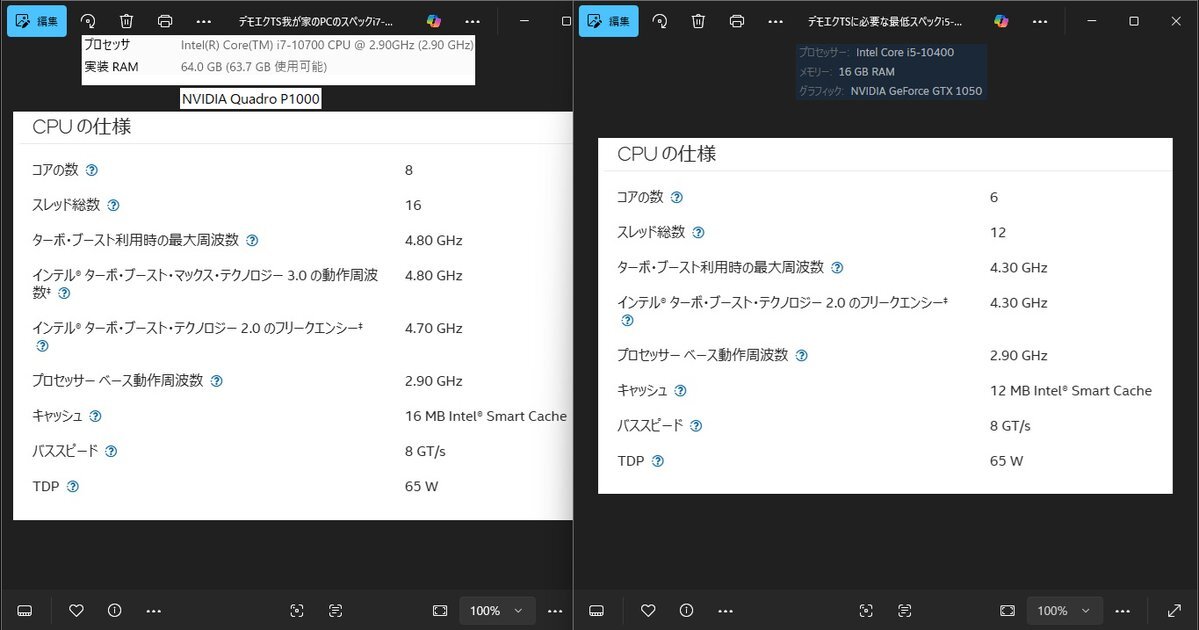
Task: Click the 16 MB Intel Smart Cache value
Action: pos(486,416)
